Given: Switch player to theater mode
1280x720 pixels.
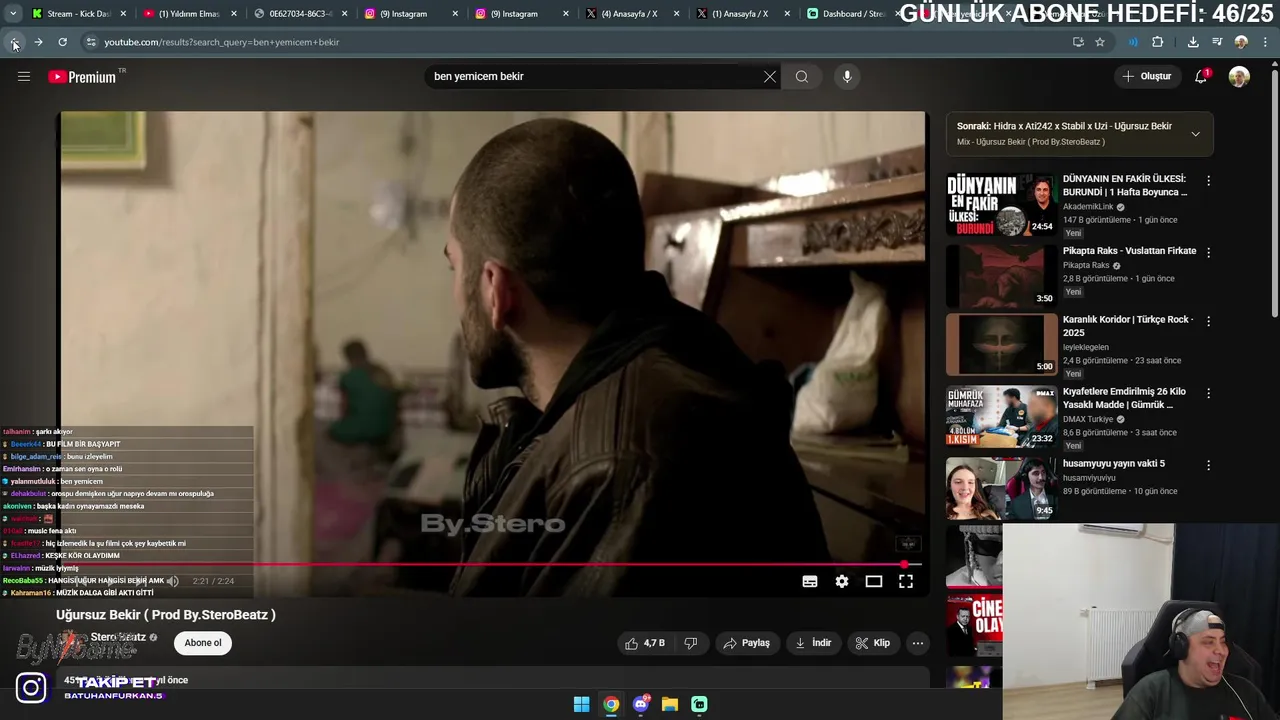Looking at the screenshot, I should click(x=874, y=581).
